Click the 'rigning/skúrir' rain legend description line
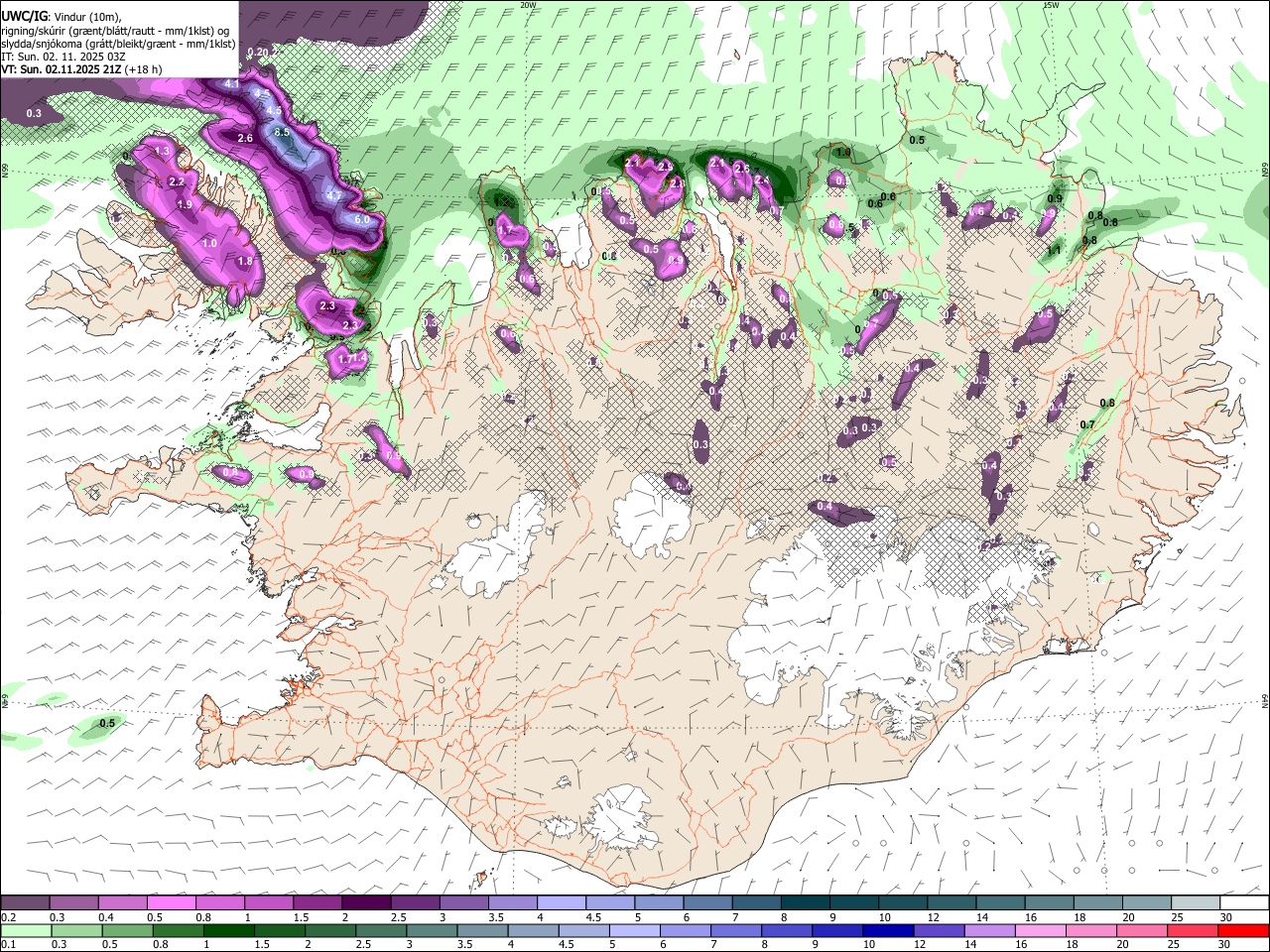The image size is (1270, 952). click(116, 31)
